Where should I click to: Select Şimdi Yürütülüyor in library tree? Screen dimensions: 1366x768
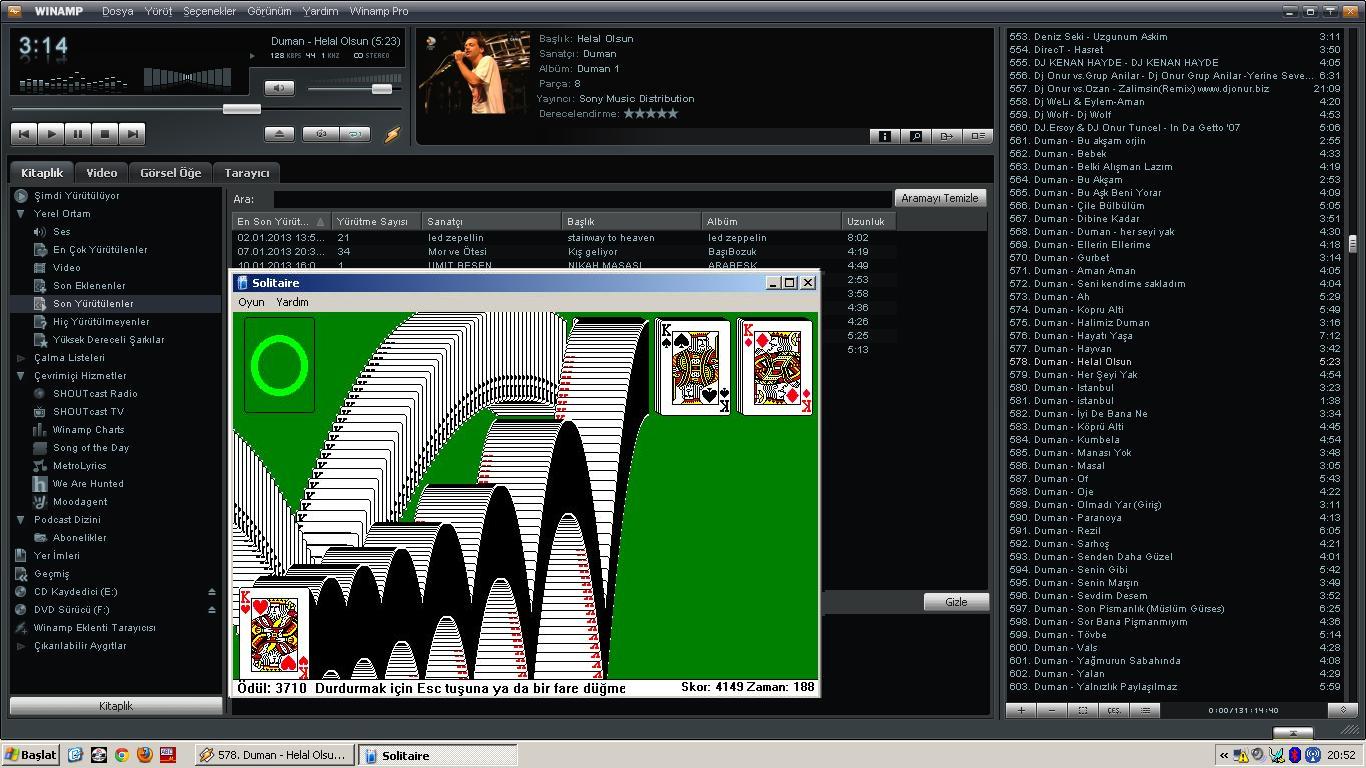[x=76, y=196]
